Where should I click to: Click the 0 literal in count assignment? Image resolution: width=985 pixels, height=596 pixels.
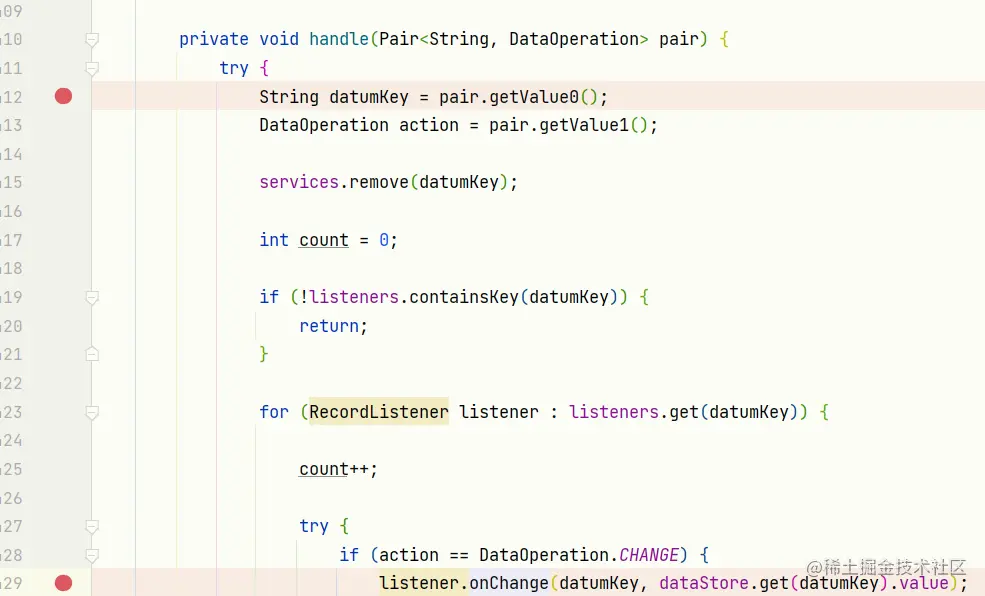pyautogui.click(x=384, y=240)
